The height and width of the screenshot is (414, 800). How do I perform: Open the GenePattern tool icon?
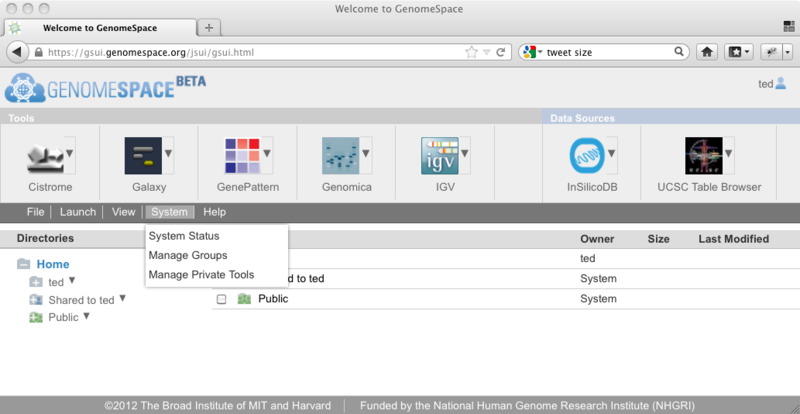(x=242, y=156)
